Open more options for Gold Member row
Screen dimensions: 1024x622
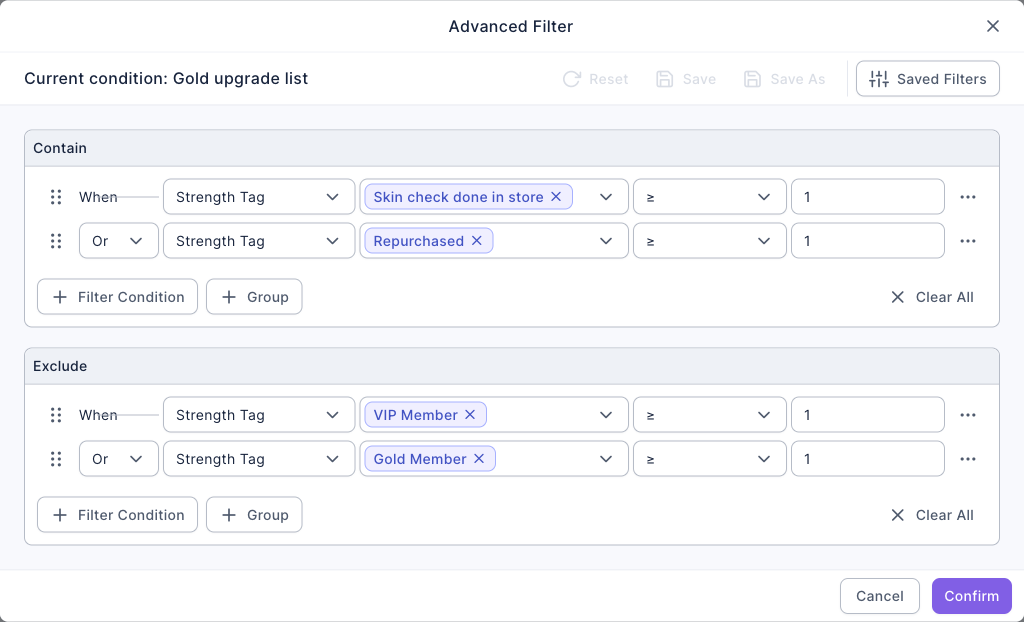pyautogui.click(x=968, y=459)
